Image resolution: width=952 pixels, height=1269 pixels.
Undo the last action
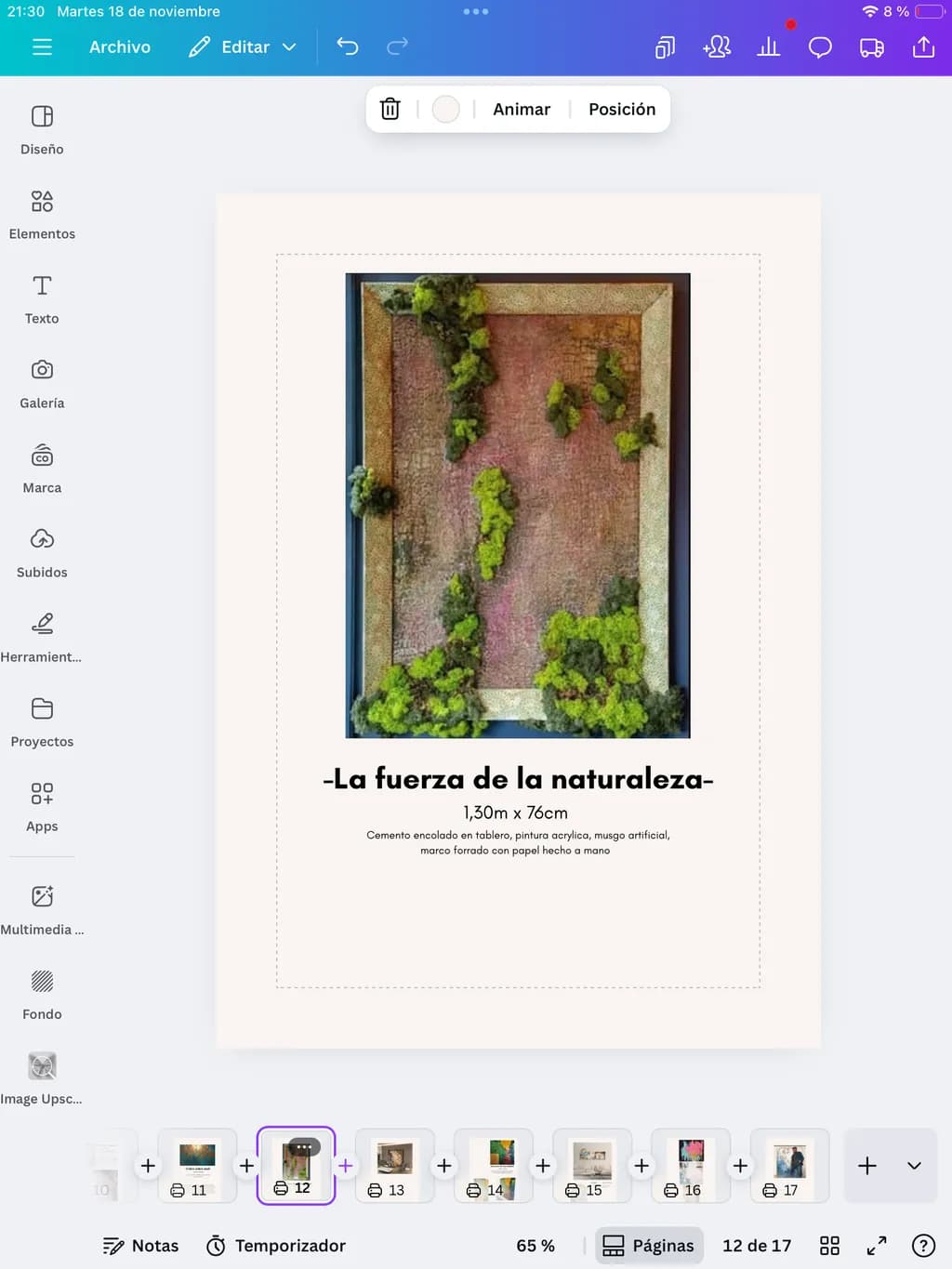tap(348, 46)
